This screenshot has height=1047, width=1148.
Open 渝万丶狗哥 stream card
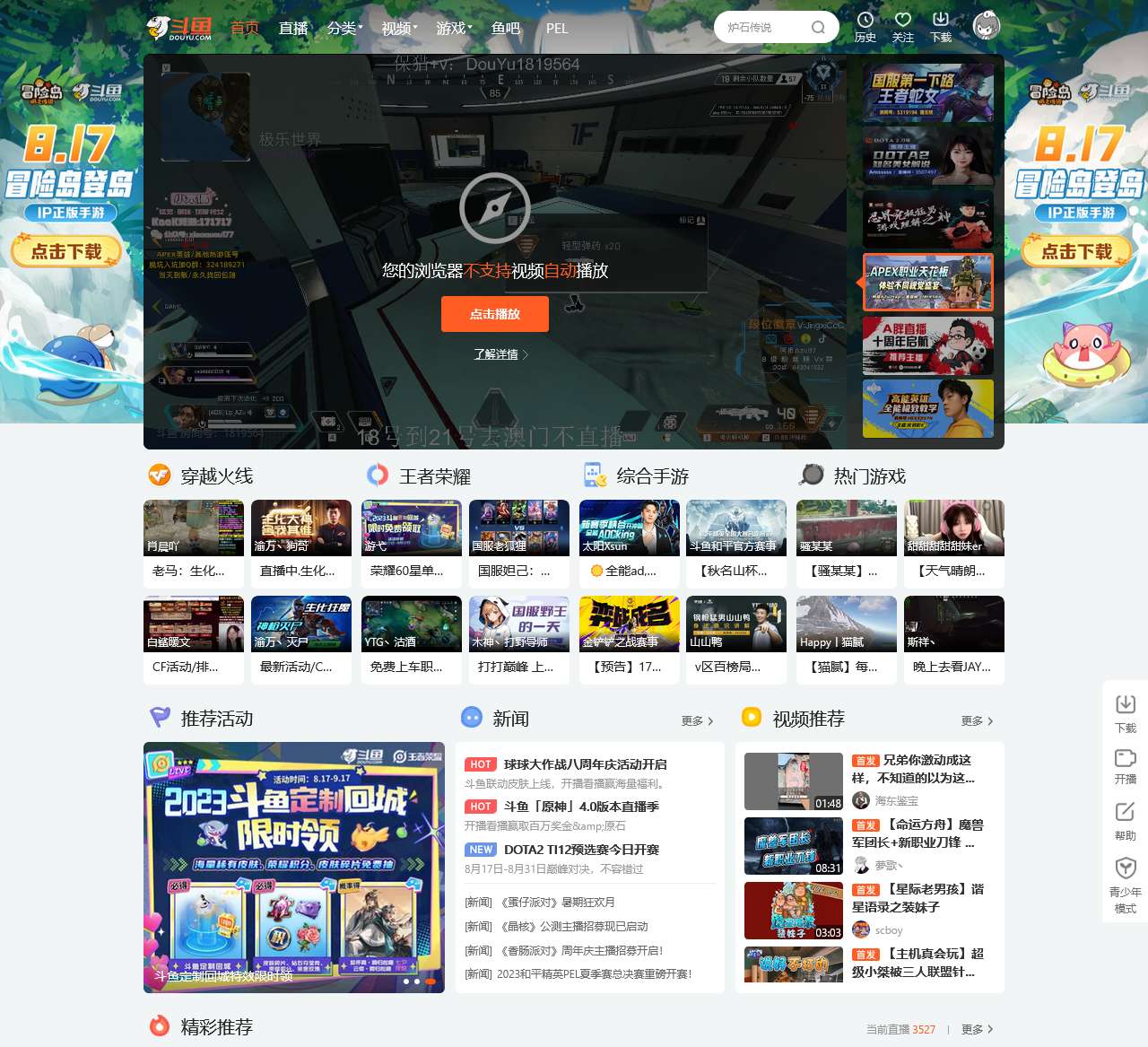tap(301, 544)
